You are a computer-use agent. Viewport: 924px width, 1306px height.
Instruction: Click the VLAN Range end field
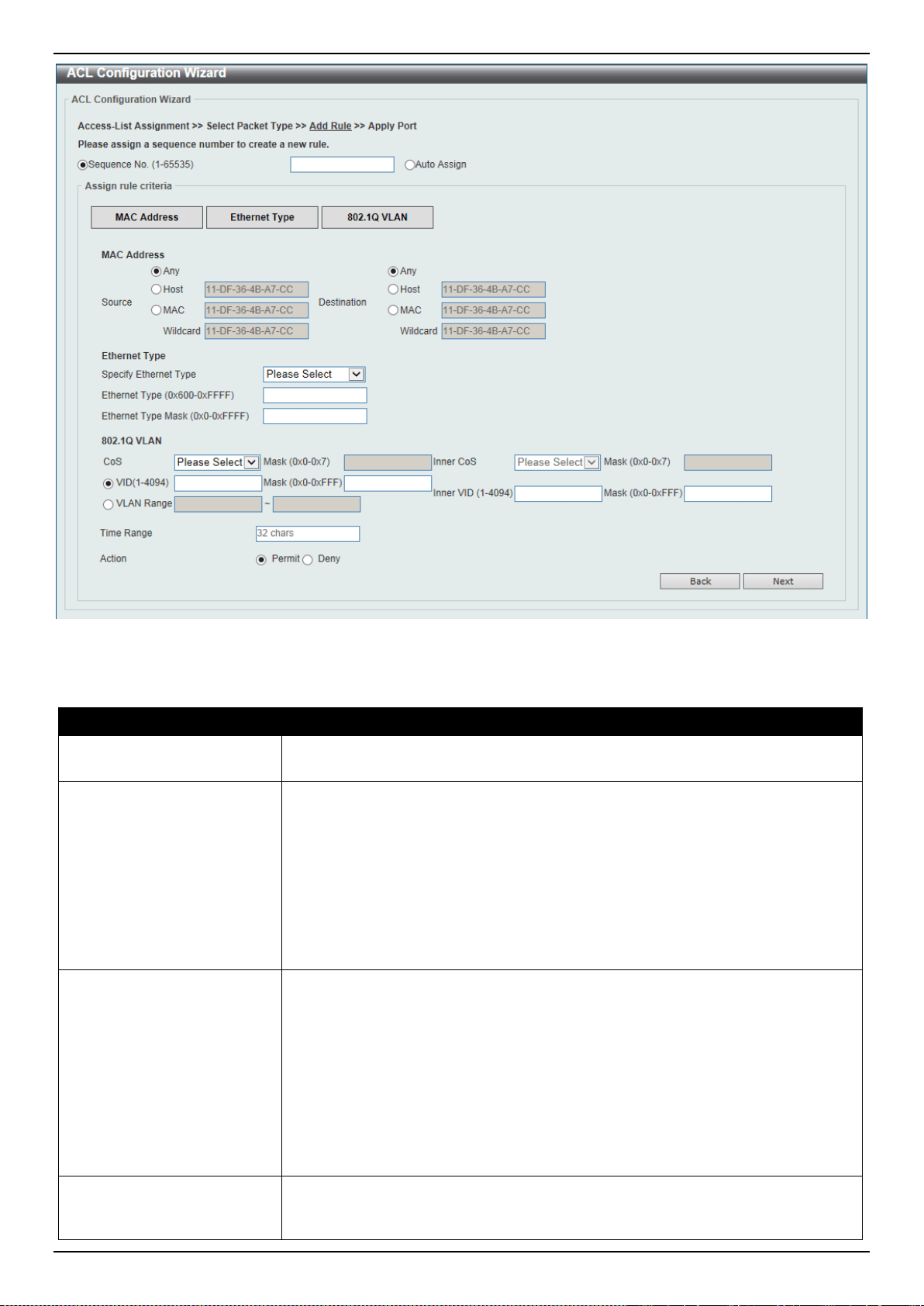[317, 504]
